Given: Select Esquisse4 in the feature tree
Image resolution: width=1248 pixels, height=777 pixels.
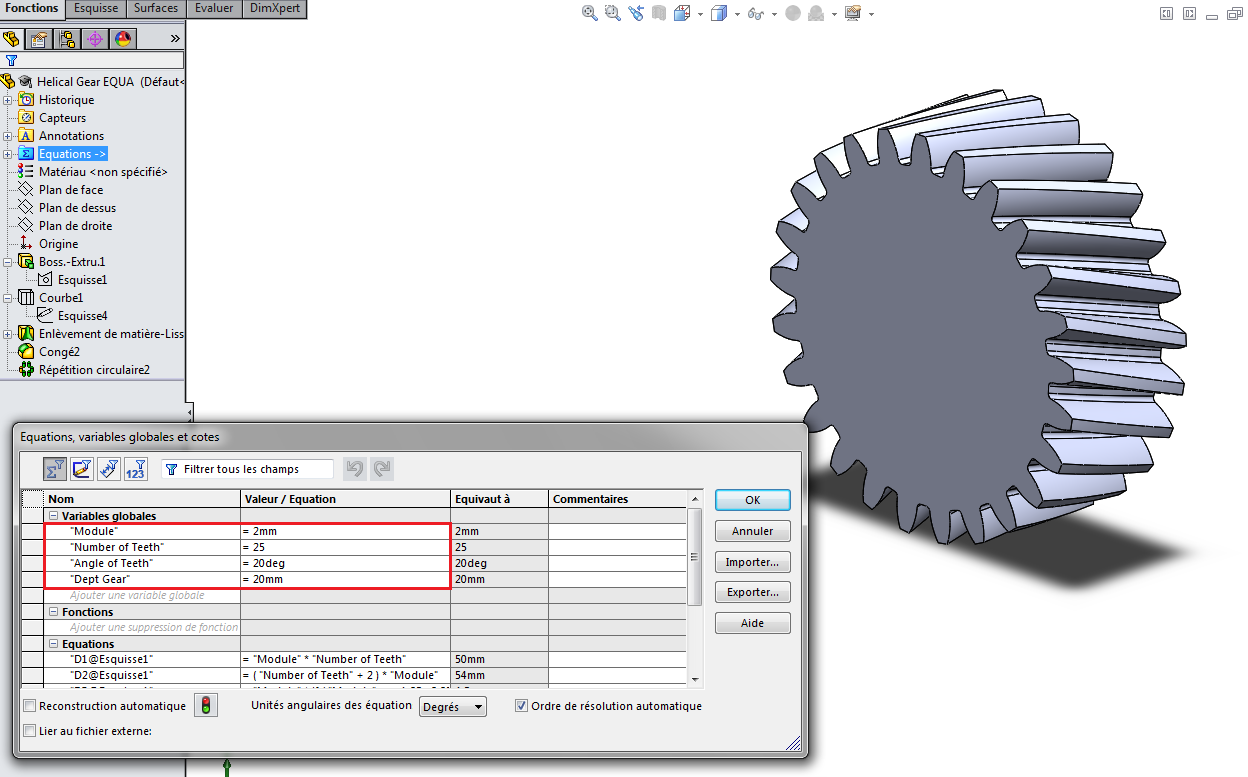Looking at the screenshot, I should click(83, 315).
